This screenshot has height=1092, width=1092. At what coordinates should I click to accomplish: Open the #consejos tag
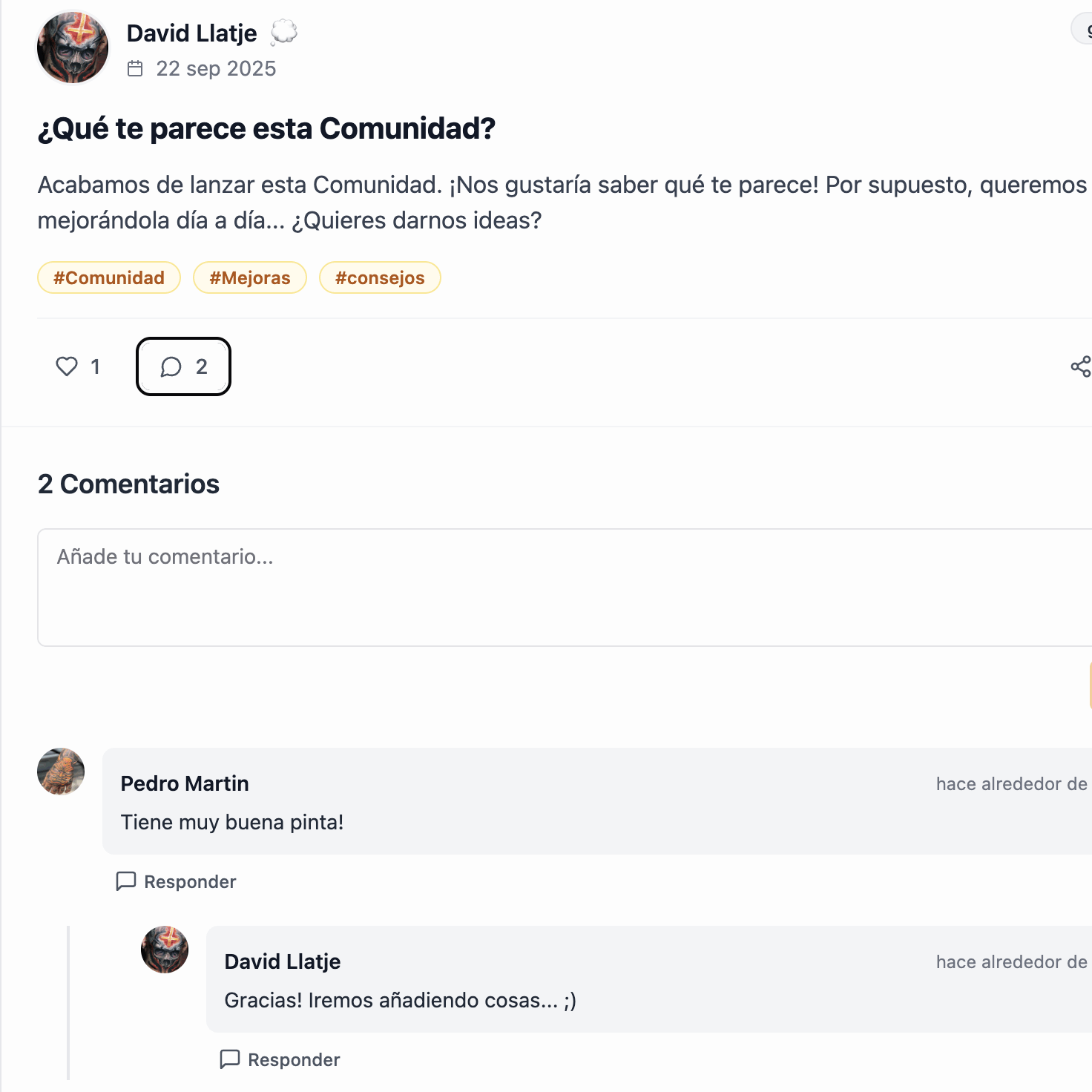pyautogui.click(x=380, y=278)
